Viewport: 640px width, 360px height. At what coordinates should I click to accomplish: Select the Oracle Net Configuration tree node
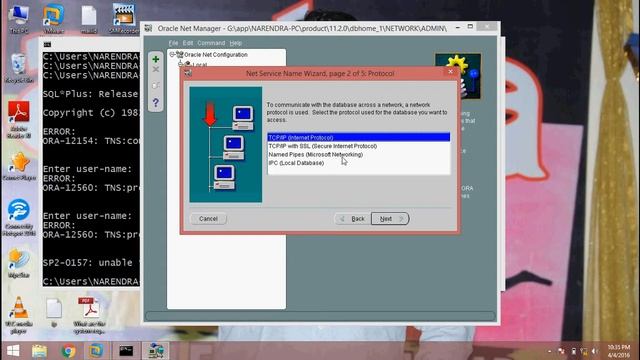(216, 55)
